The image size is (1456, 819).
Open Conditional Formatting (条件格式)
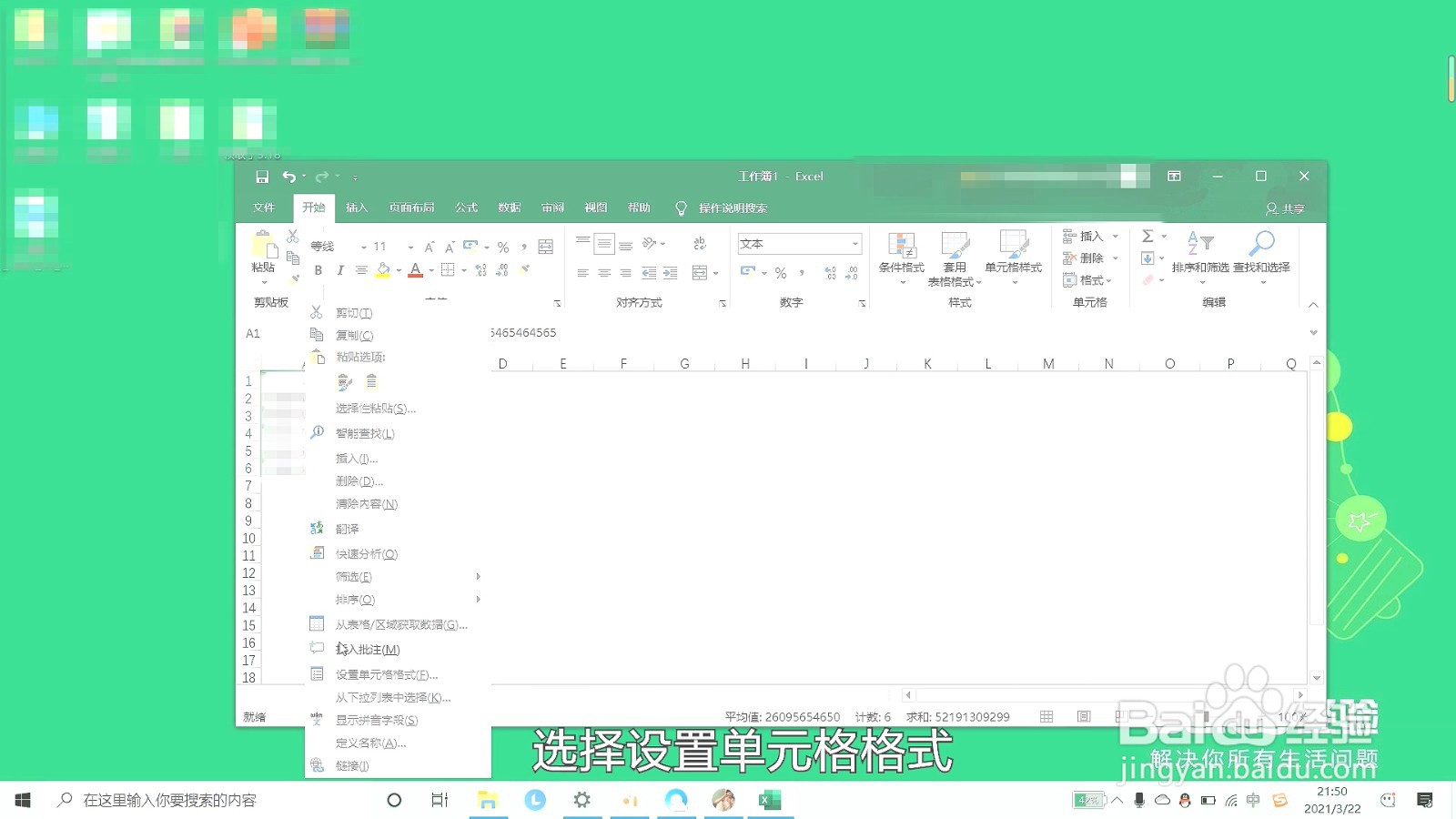point(902,258)
